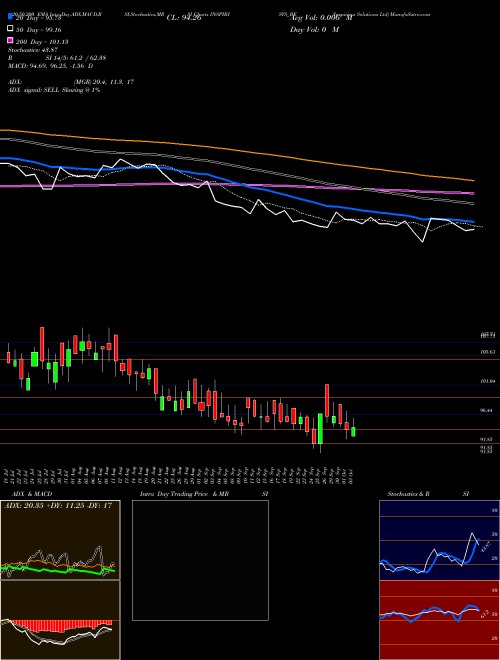500x660 pixels.
Task: Open the ADX indicator mini chart
Action: point(60,540)
